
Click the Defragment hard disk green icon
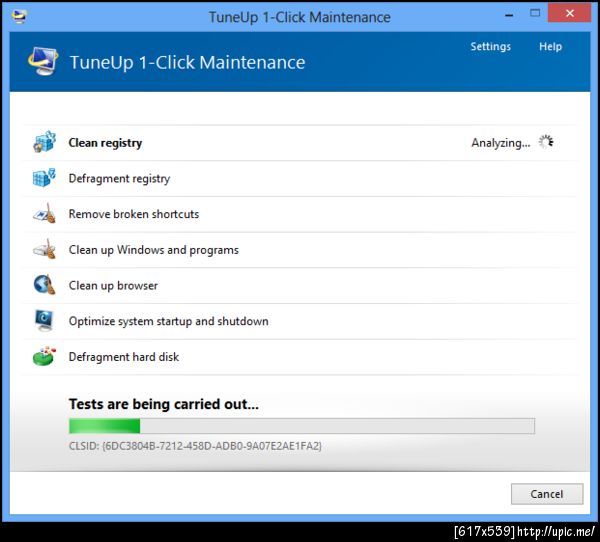click(44, 356)
